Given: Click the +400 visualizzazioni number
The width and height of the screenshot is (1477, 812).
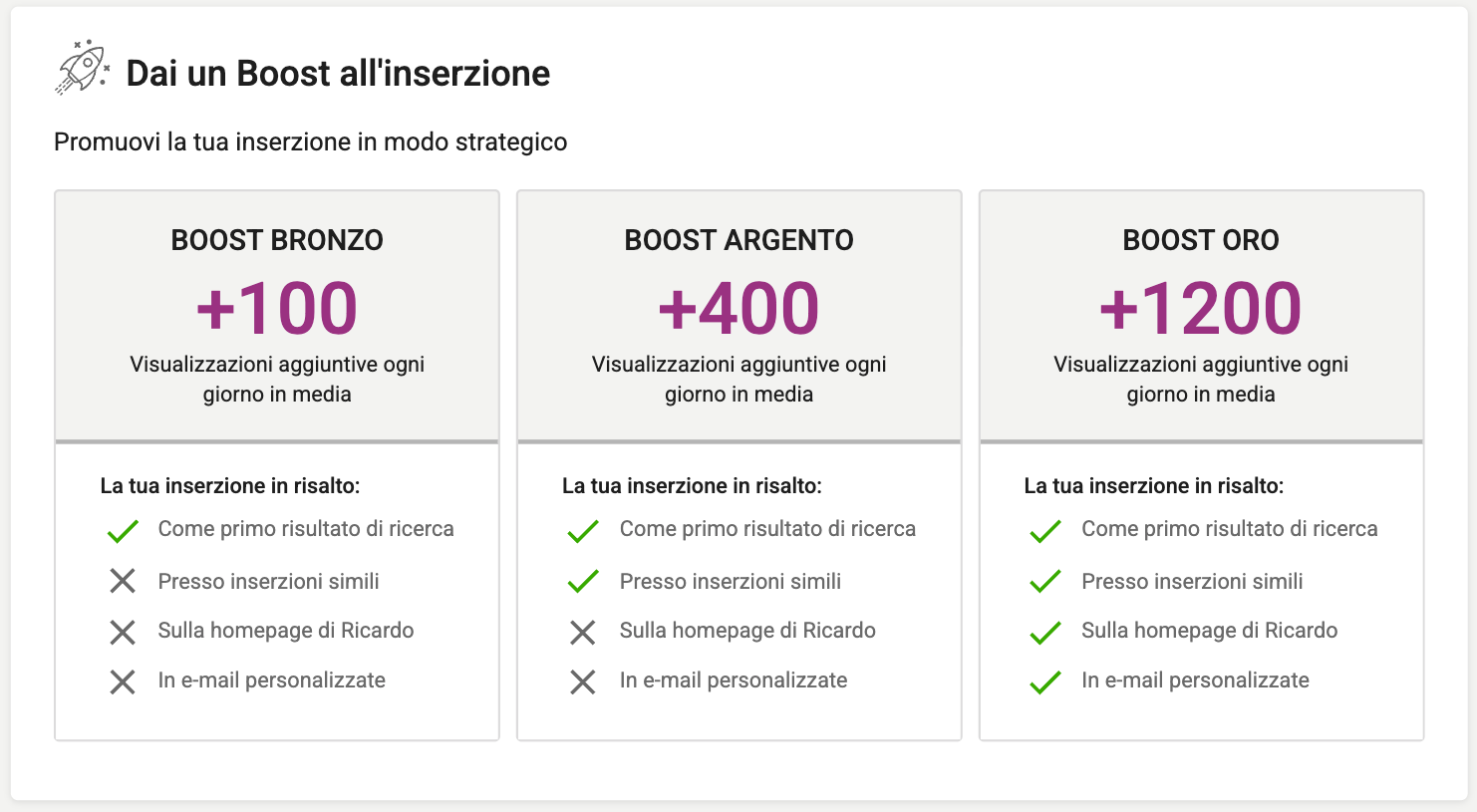Looking at the screenshot, I should (739, 308).
